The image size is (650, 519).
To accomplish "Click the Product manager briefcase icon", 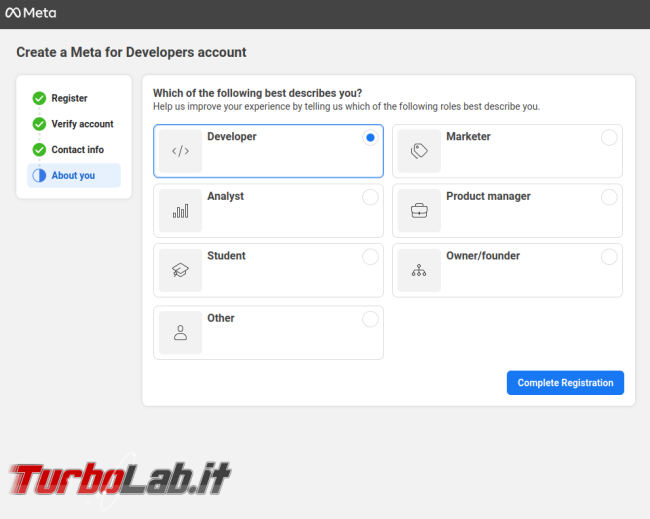I will click(419, 211).
